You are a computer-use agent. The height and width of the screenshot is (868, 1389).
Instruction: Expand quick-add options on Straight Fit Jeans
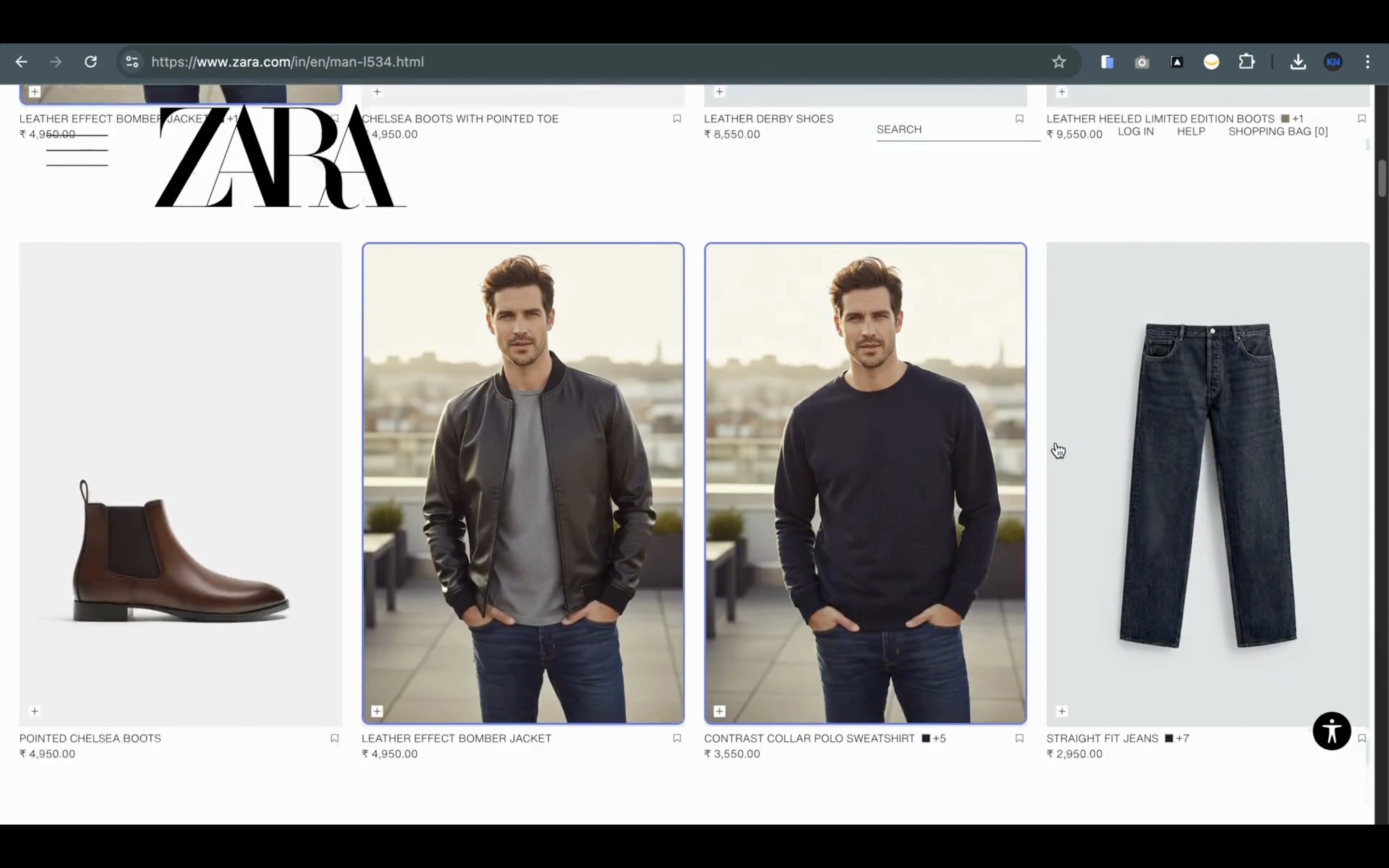pos(1061,711)
